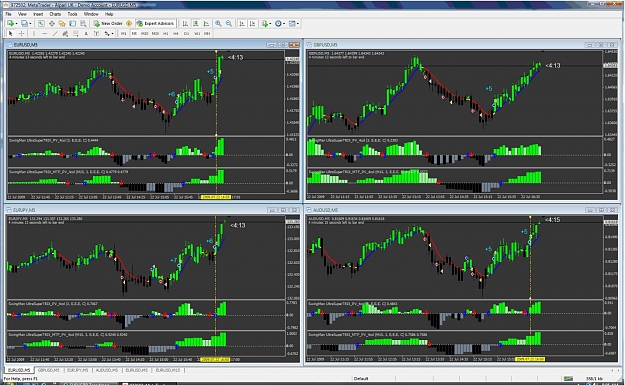Switch chart to Bar Chart mode
This screenshot has height=385, width=625.
tap(185, 24)
